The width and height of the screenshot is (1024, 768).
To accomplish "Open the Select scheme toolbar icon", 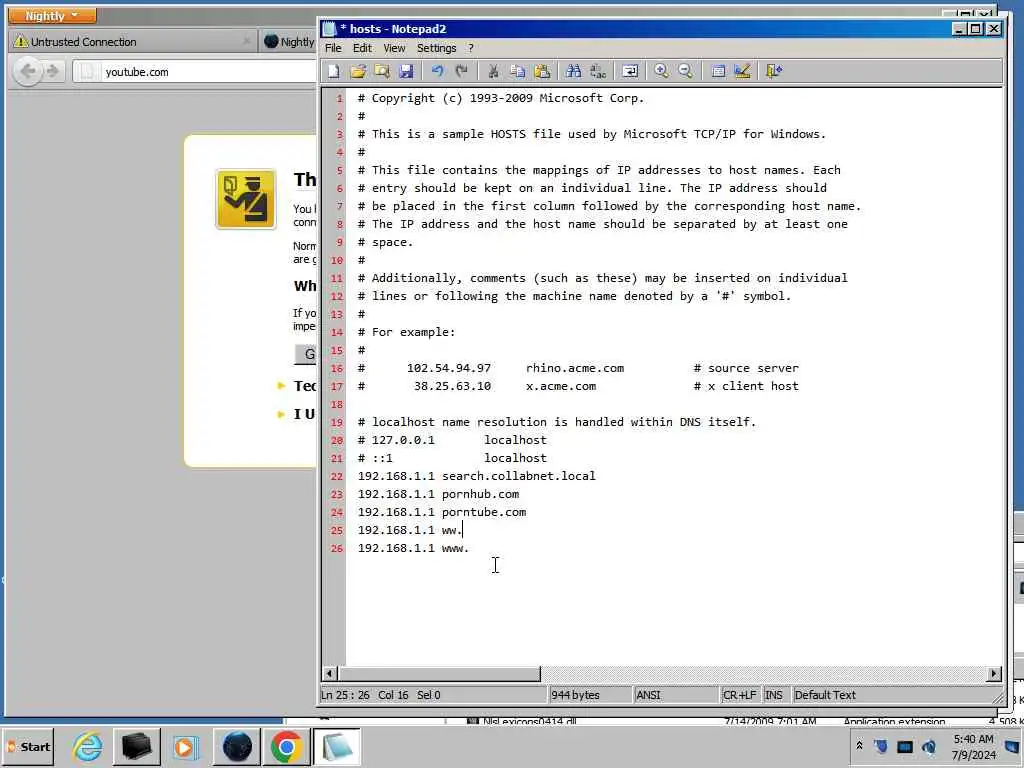I will tap(718, 71).
